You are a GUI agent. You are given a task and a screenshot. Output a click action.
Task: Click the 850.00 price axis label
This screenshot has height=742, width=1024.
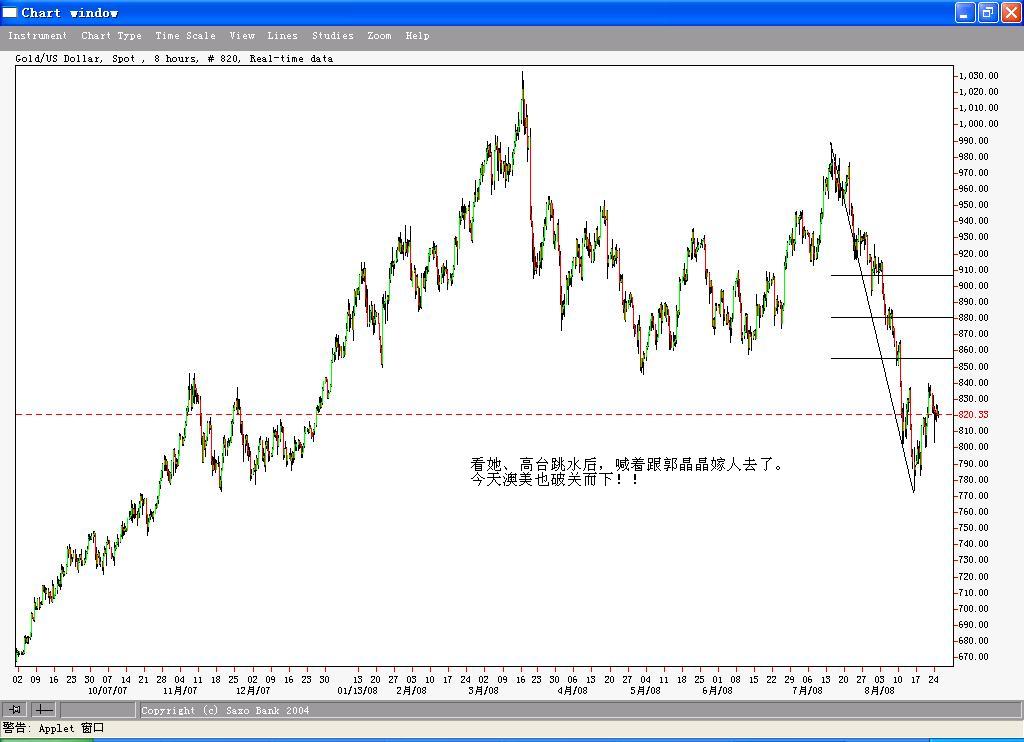click(973, 366)
